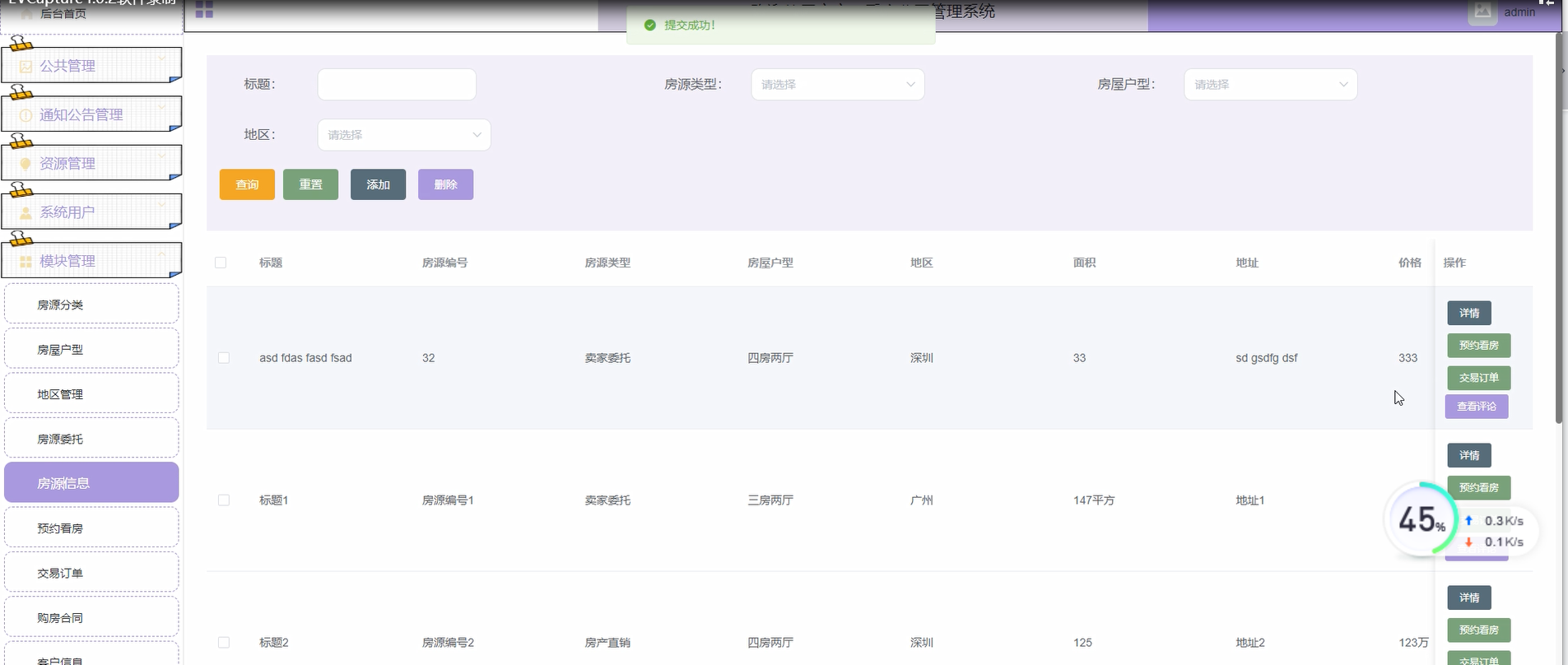
Task: Click the 房源编号 column header
Action: click(x=444, y=263)
